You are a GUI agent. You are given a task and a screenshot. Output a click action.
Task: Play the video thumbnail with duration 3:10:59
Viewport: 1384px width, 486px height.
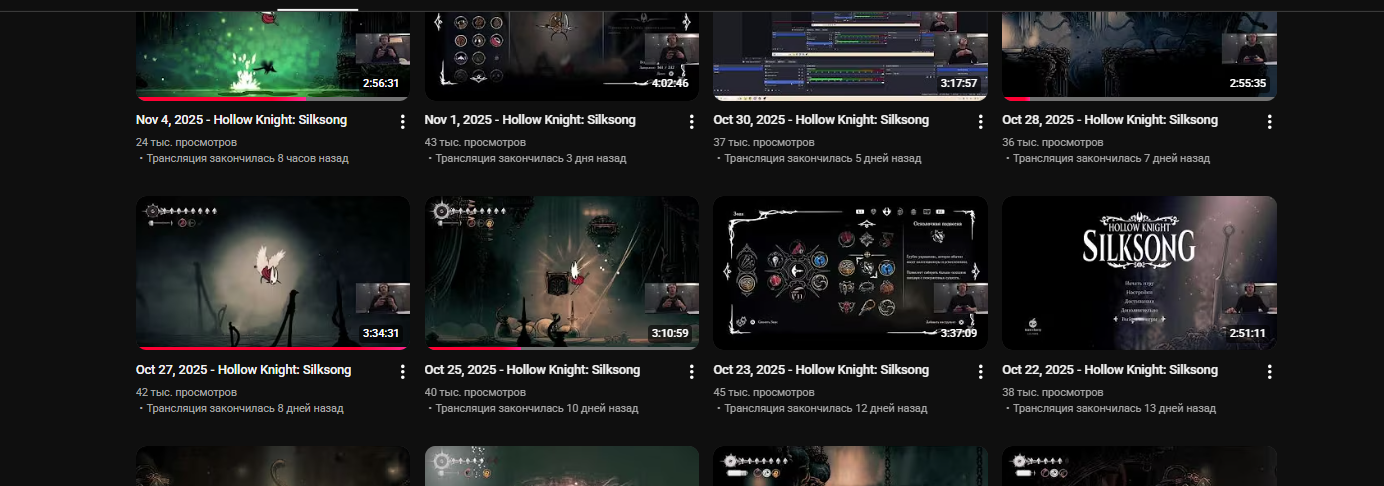(x=562, y=273)
